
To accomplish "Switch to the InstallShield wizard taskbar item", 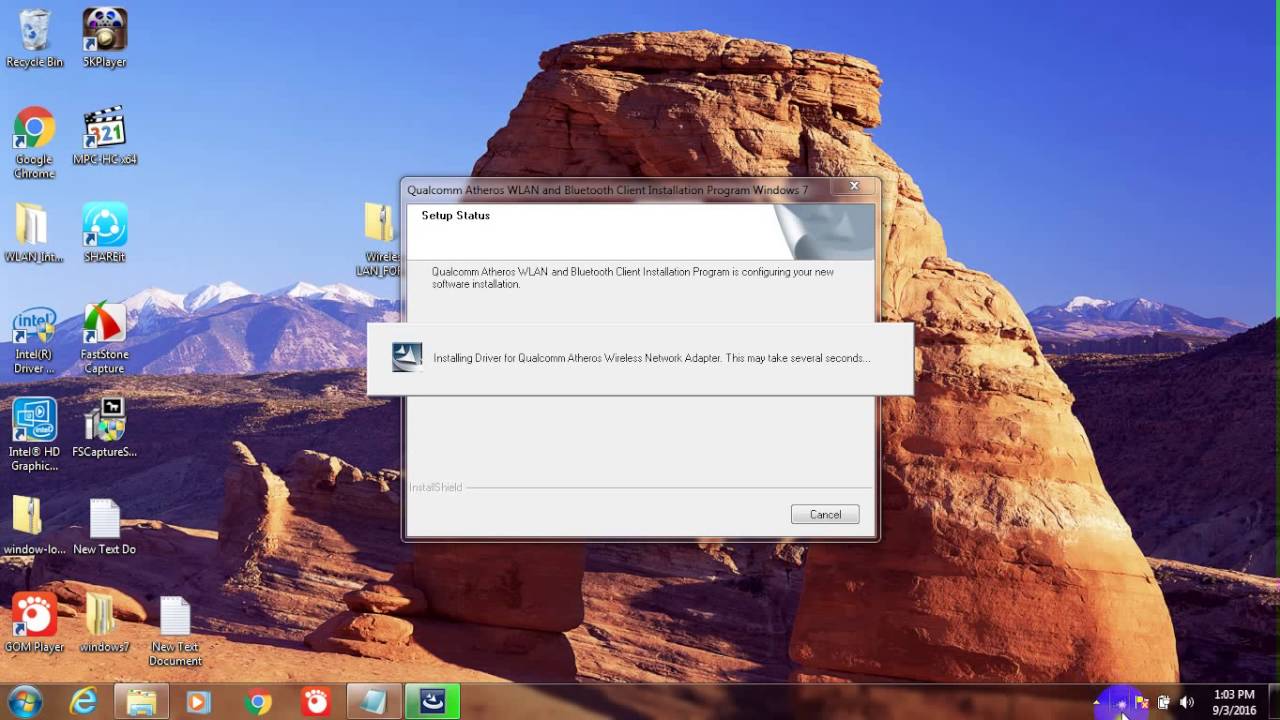I will [x=432, y=702].
